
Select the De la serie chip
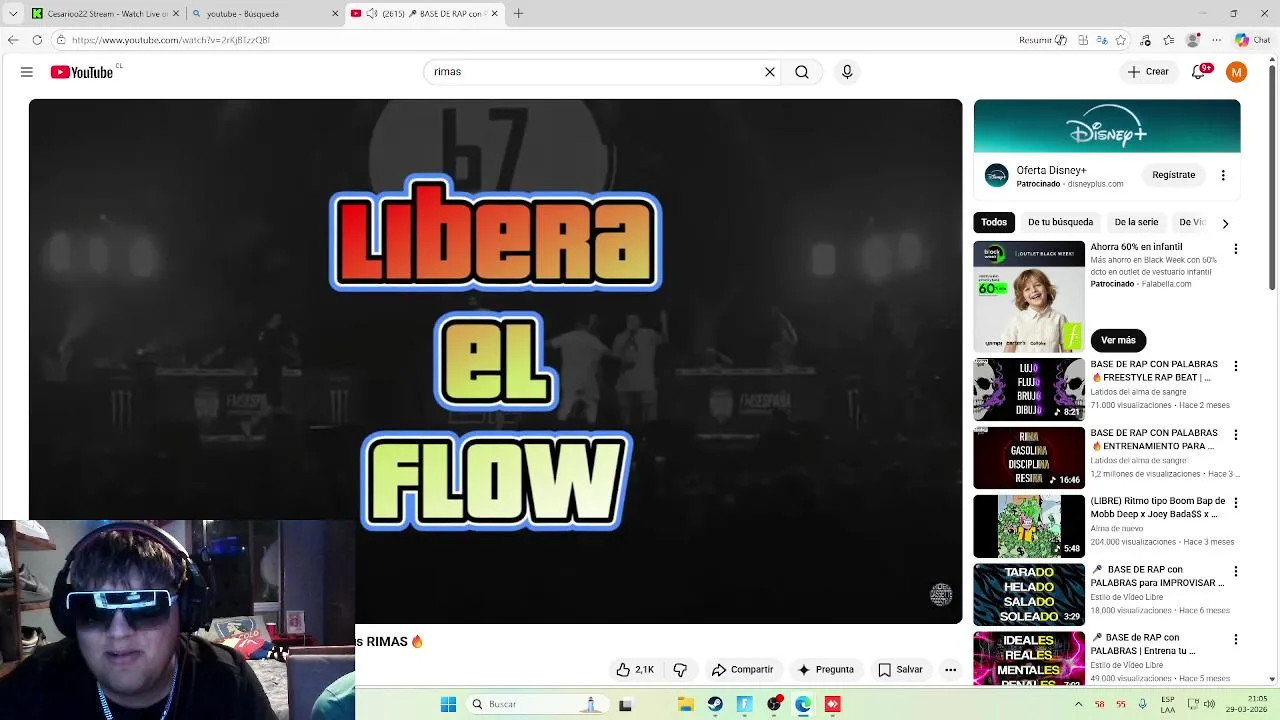point(1136,222)
